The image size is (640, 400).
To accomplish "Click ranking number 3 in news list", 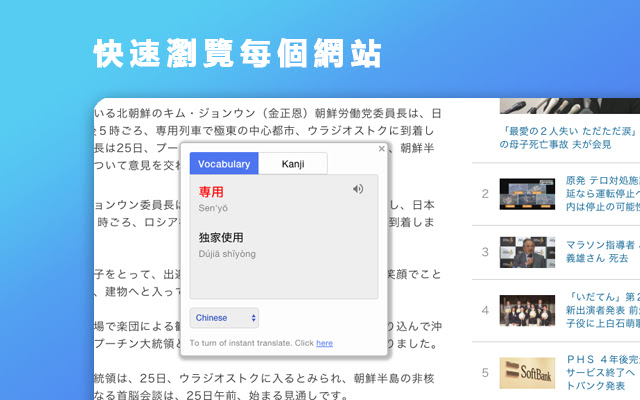I will pos(485,252).
